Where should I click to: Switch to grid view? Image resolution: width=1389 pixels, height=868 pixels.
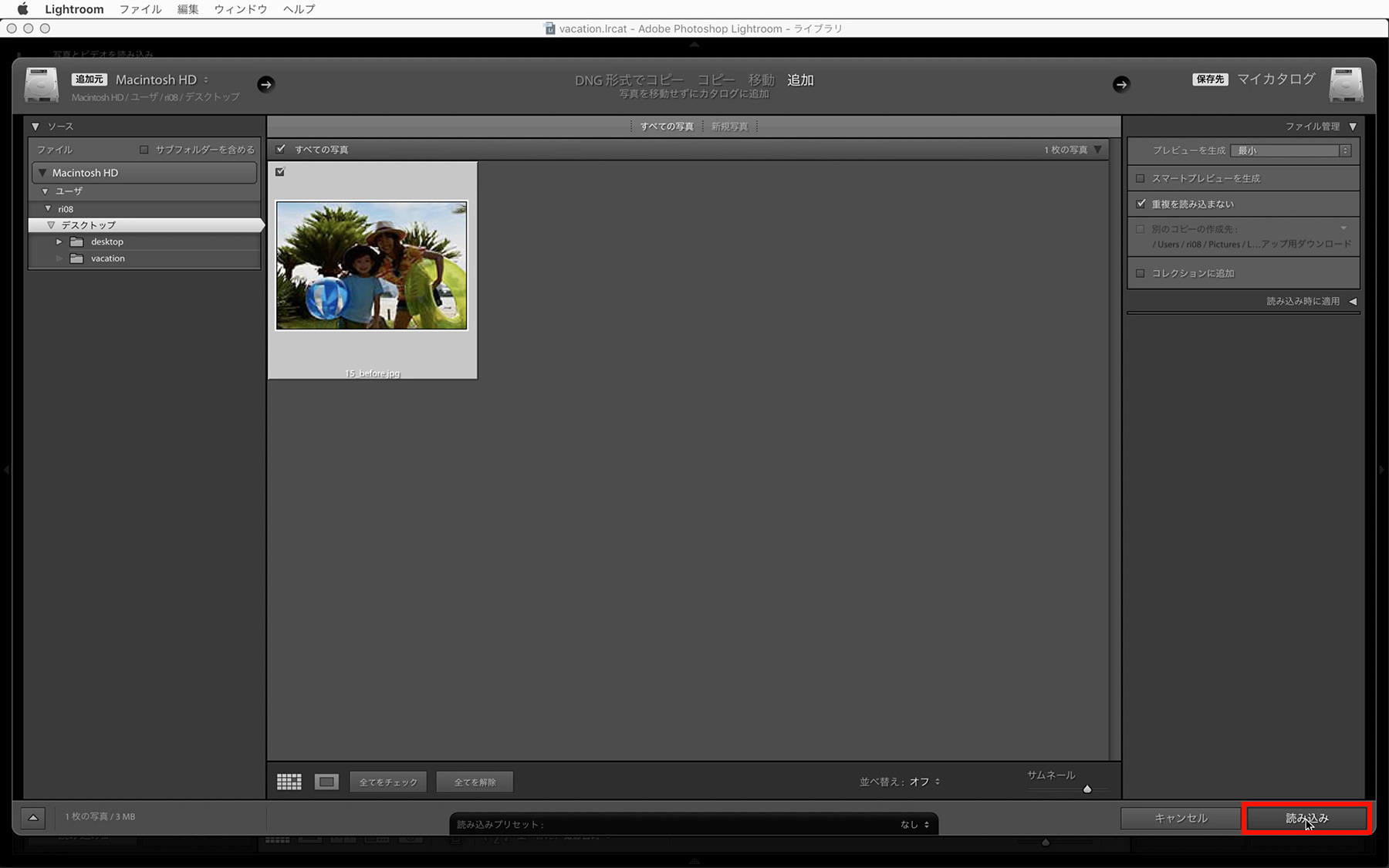coord(289,782)
